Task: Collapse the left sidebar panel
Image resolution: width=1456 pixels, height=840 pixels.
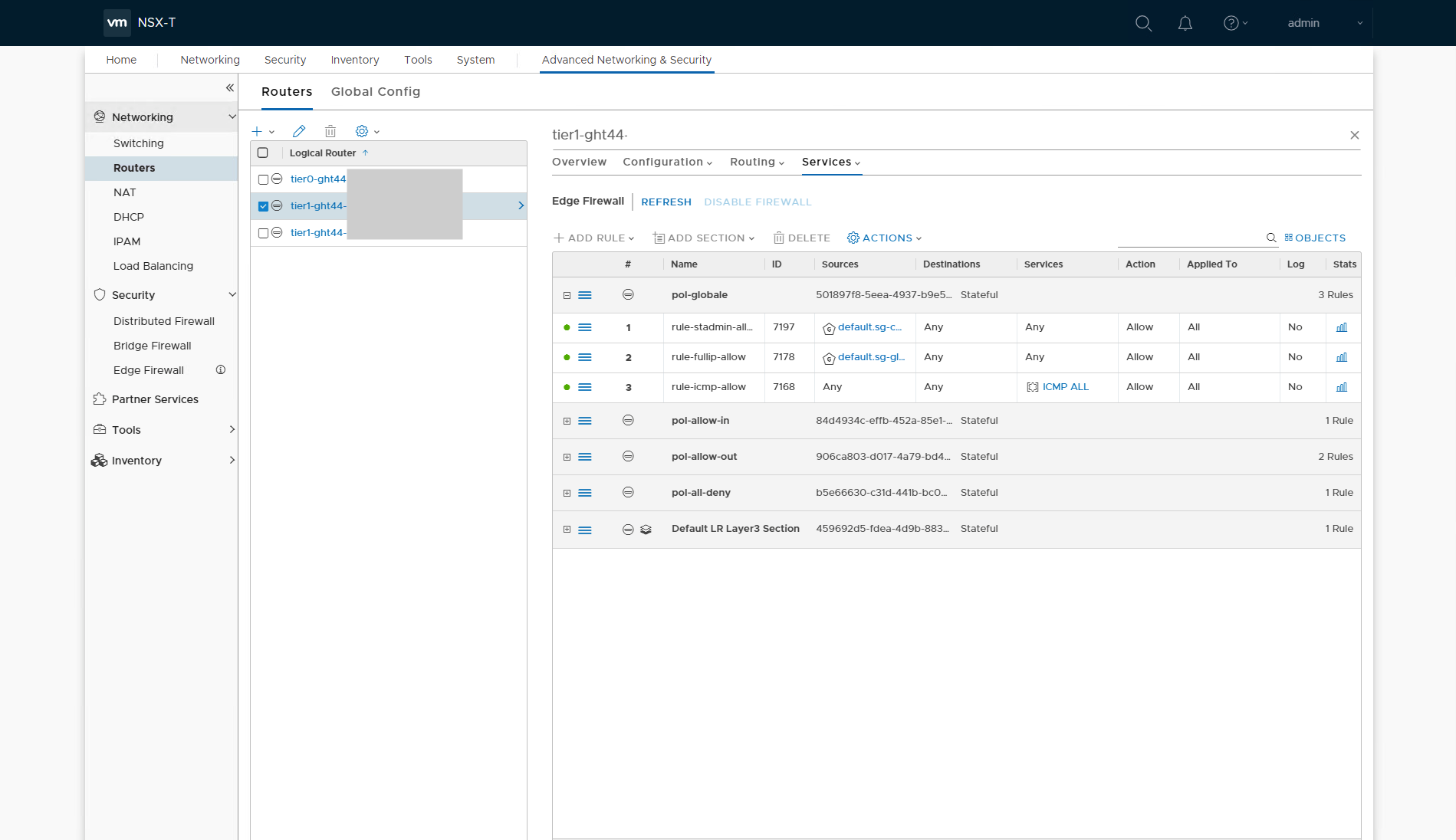Action: click(x=229, y=88)
